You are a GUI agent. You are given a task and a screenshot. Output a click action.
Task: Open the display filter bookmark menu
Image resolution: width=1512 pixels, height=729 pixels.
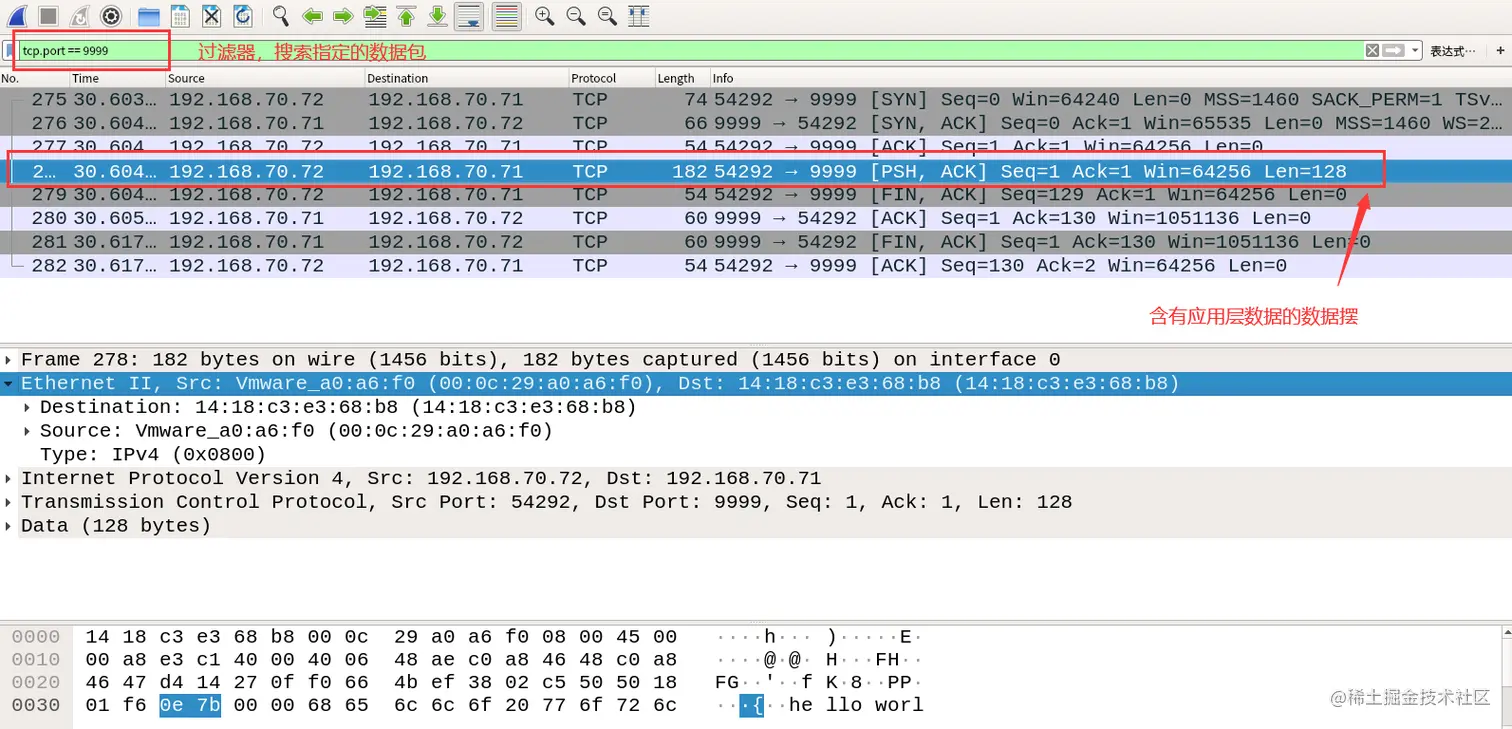tap(9, 50)
